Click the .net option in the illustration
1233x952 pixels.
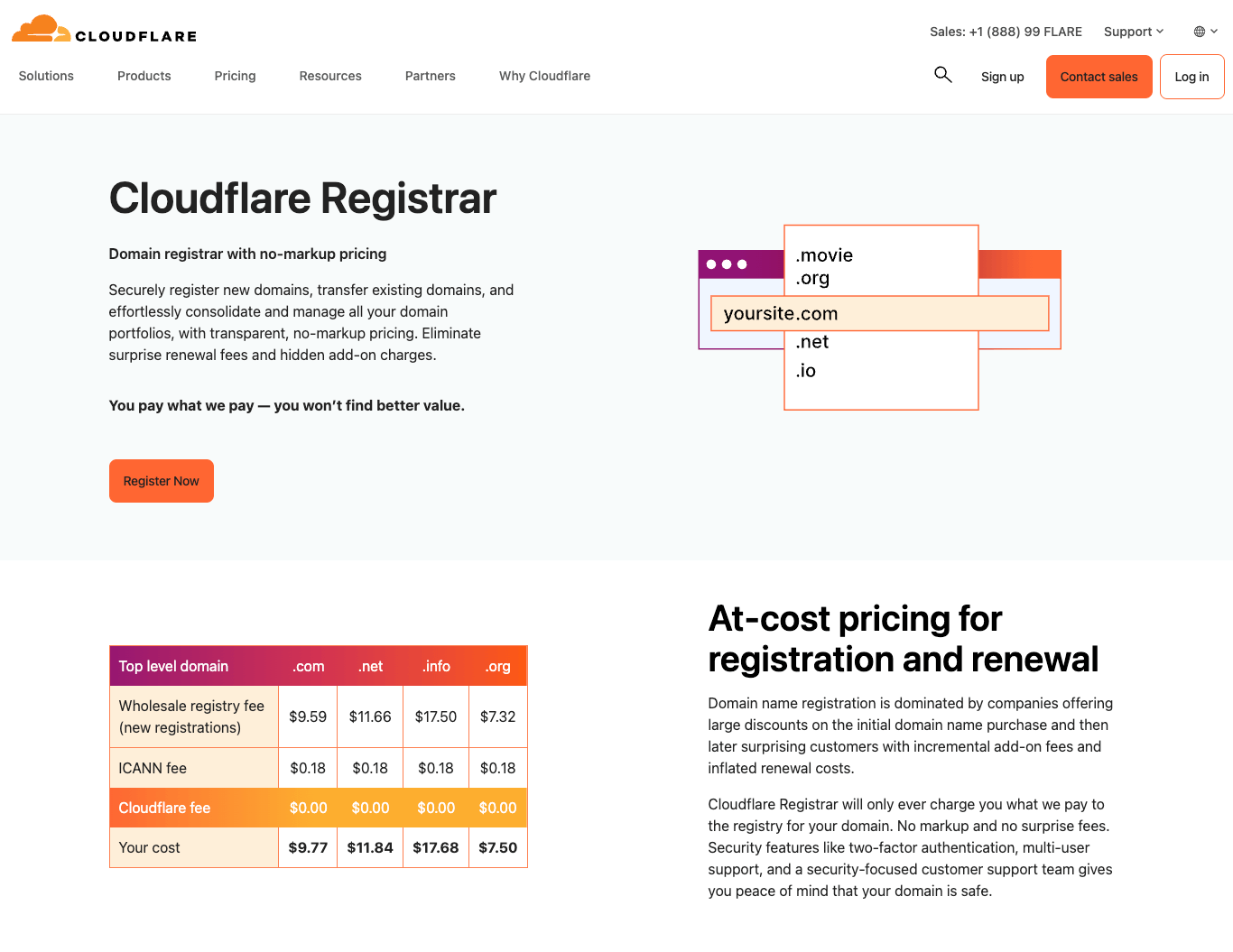click(812, 342)
